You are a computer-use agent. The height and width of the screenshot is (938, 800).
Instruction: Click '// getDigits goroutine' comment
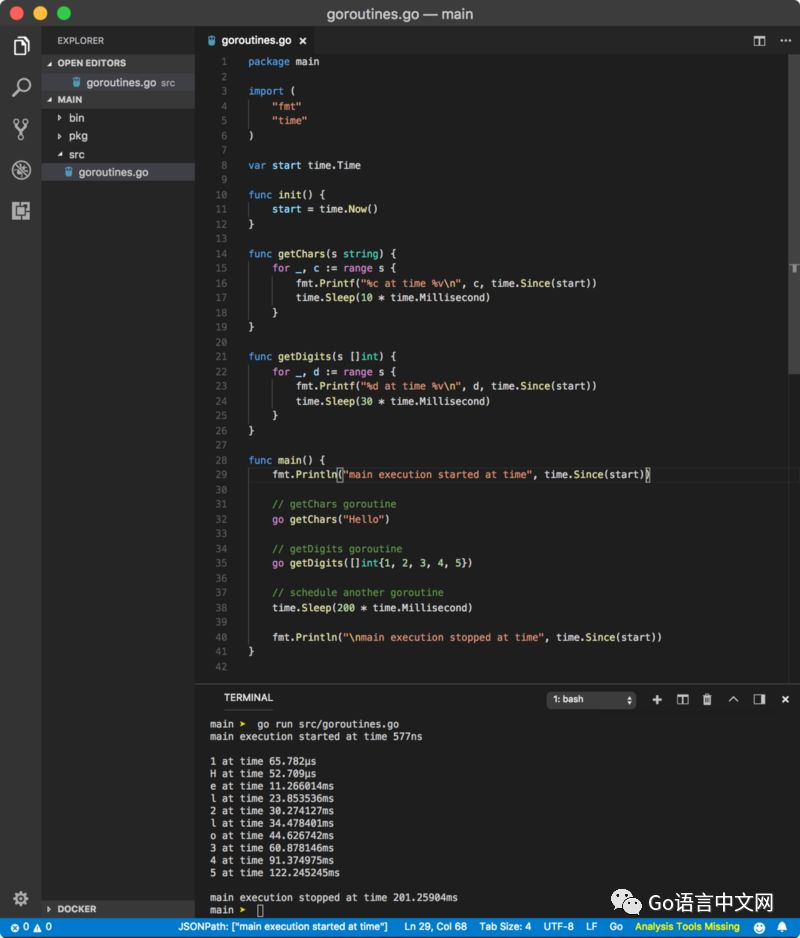pyautogui.click(x=337, y=549)
